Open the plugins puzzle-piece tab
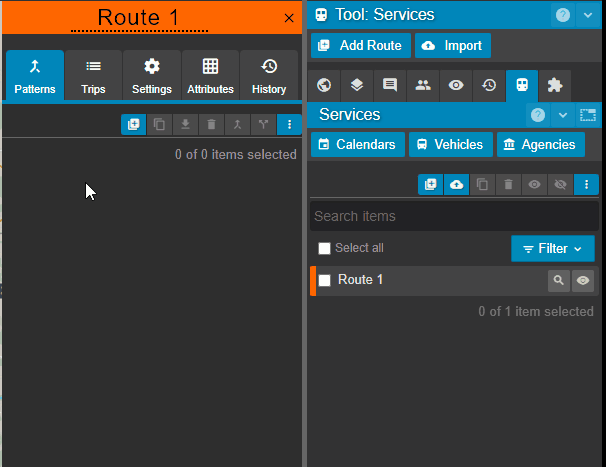Image resolution: width=606 pixels, height=467 pixels. (x=554, y=85)
